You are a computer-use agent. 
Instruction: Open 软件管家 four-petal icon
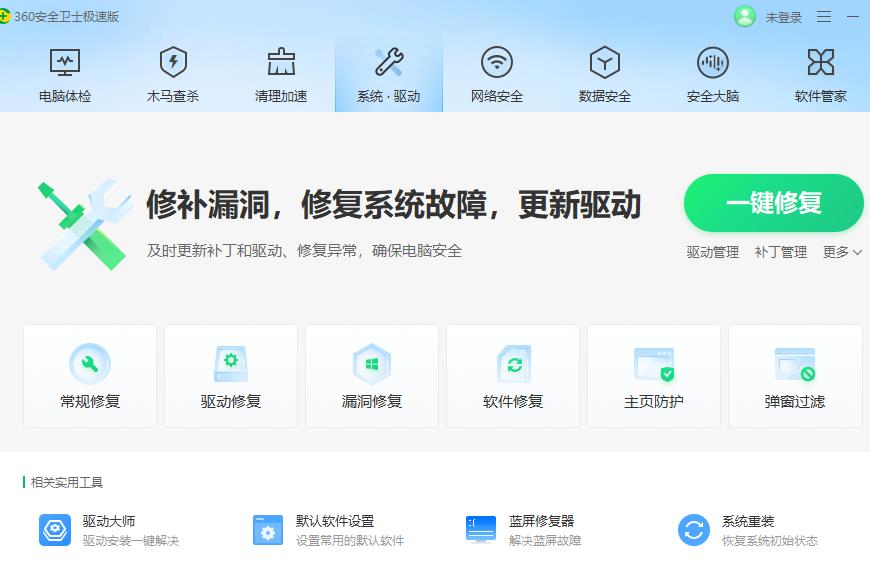click(821, 62)
